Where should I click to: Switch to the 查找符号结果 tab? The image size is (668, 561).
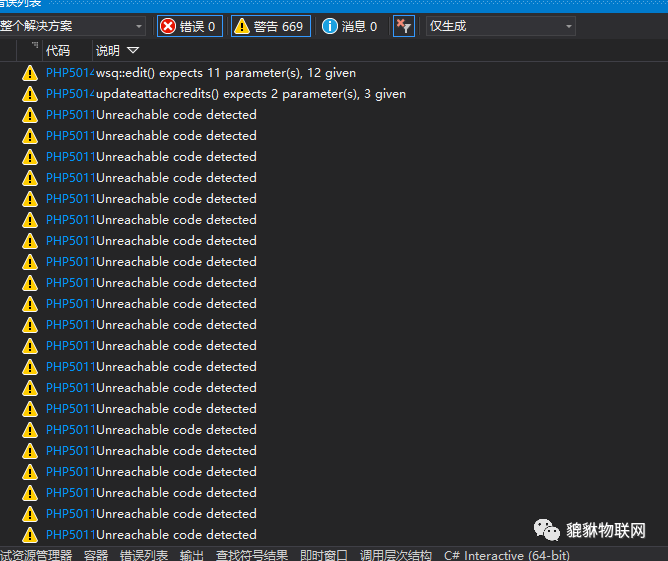coord(252,555)
